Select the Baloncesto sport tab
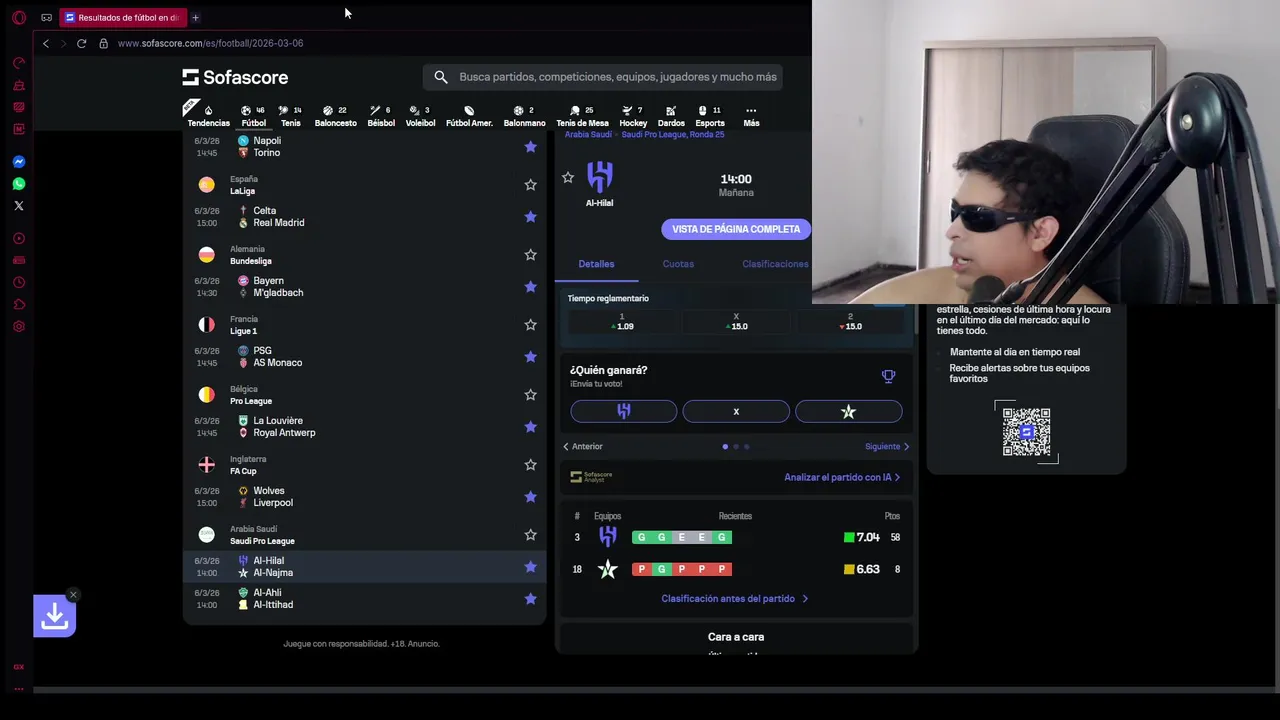This screenshot has height=720, width=1280. point(335,116)
